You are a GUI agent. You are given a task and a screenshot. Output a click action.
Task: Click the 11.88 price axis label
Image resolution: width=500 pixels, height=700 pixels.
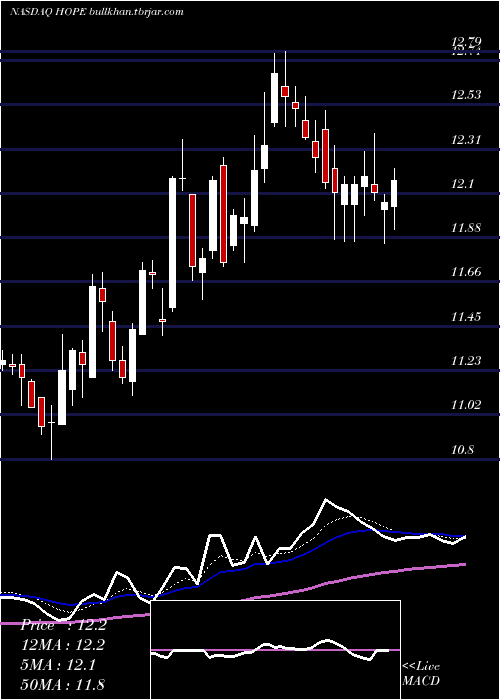click(467, 228)
